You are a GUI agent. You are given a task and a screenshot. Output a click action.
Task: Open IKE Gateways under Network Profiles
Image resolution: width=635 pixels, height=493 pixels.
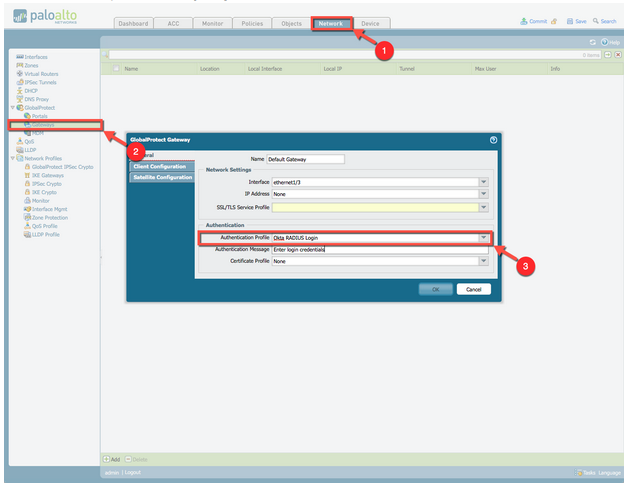47,175
